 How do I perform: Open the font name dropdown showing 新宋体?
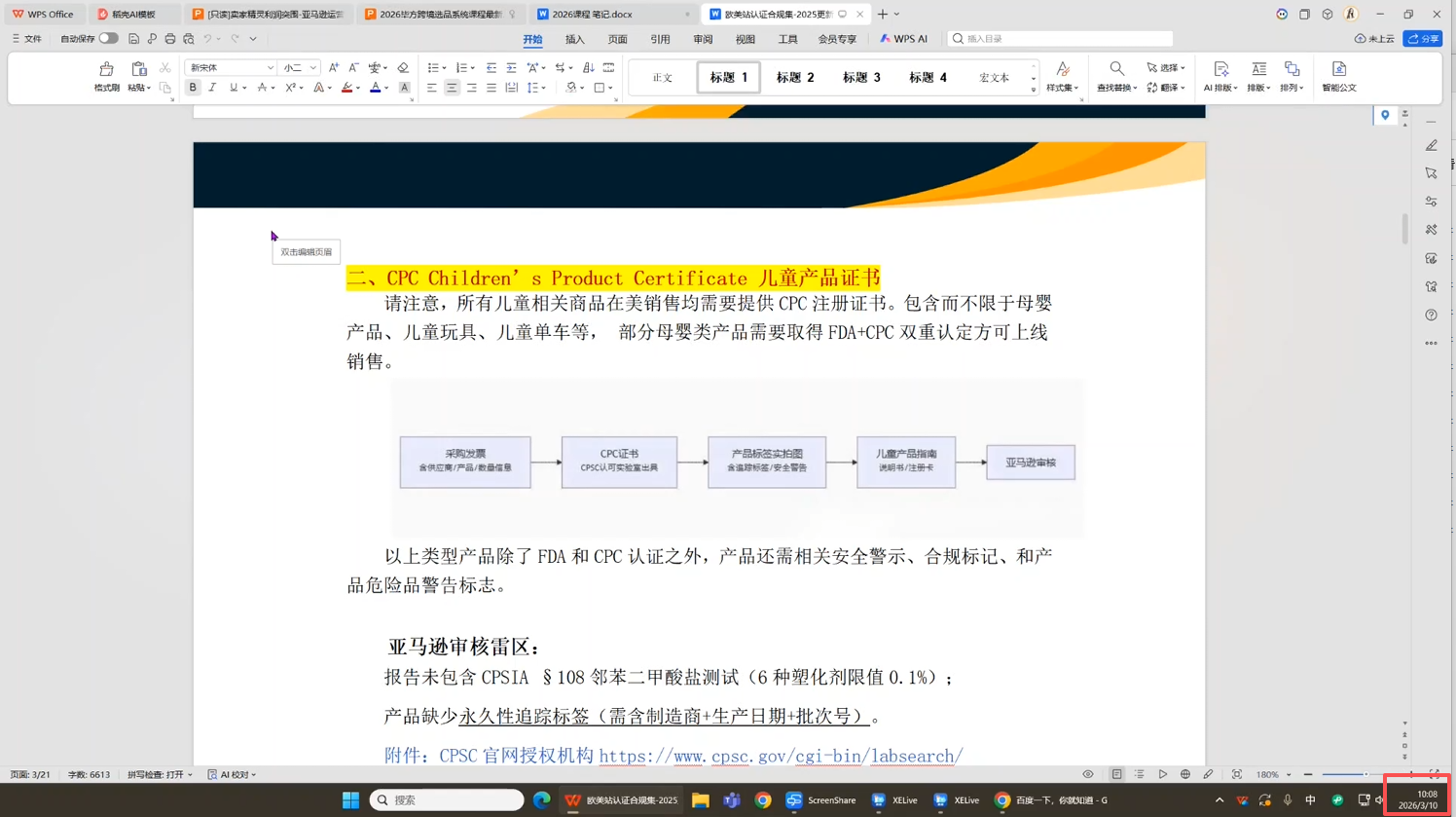point(230,68)
